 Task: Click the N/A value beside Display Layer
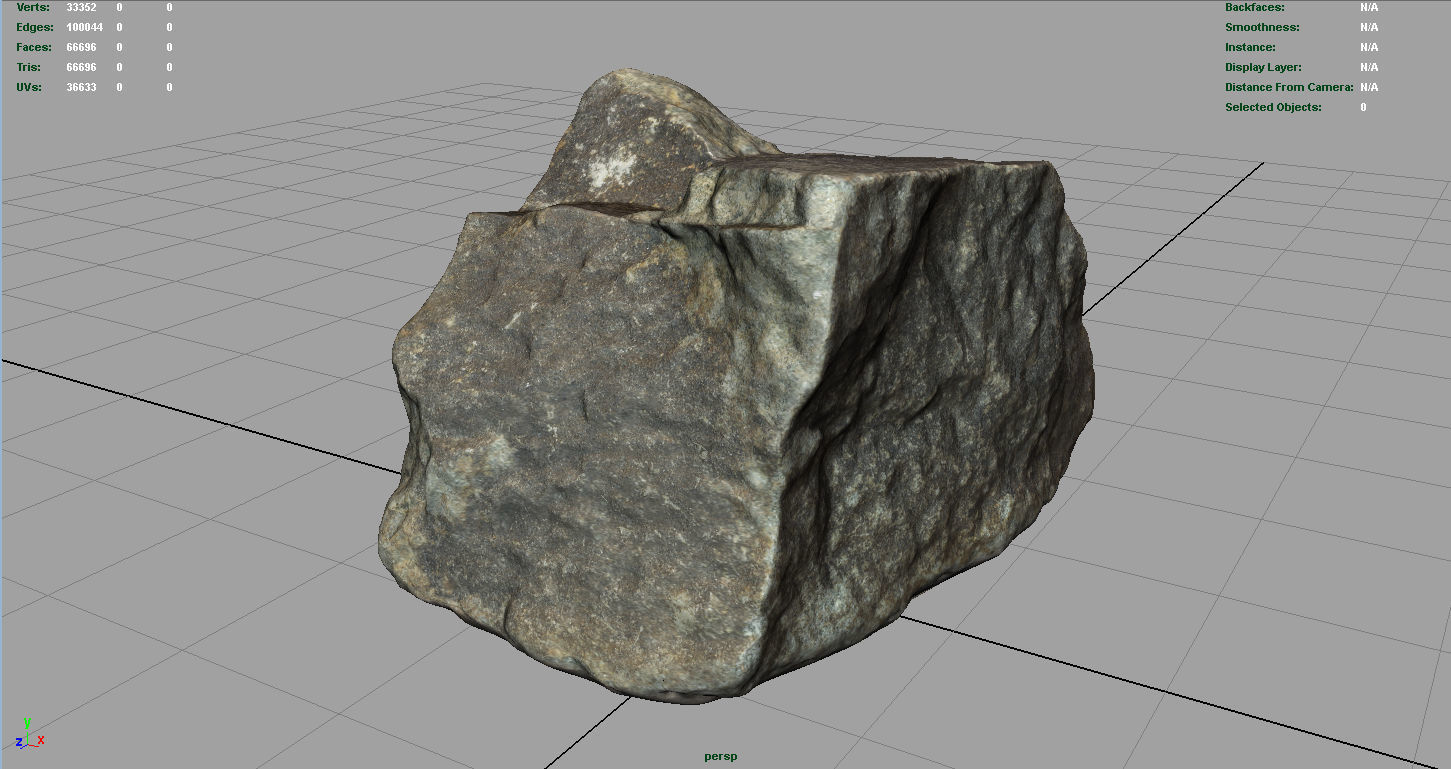[1369, 67]
